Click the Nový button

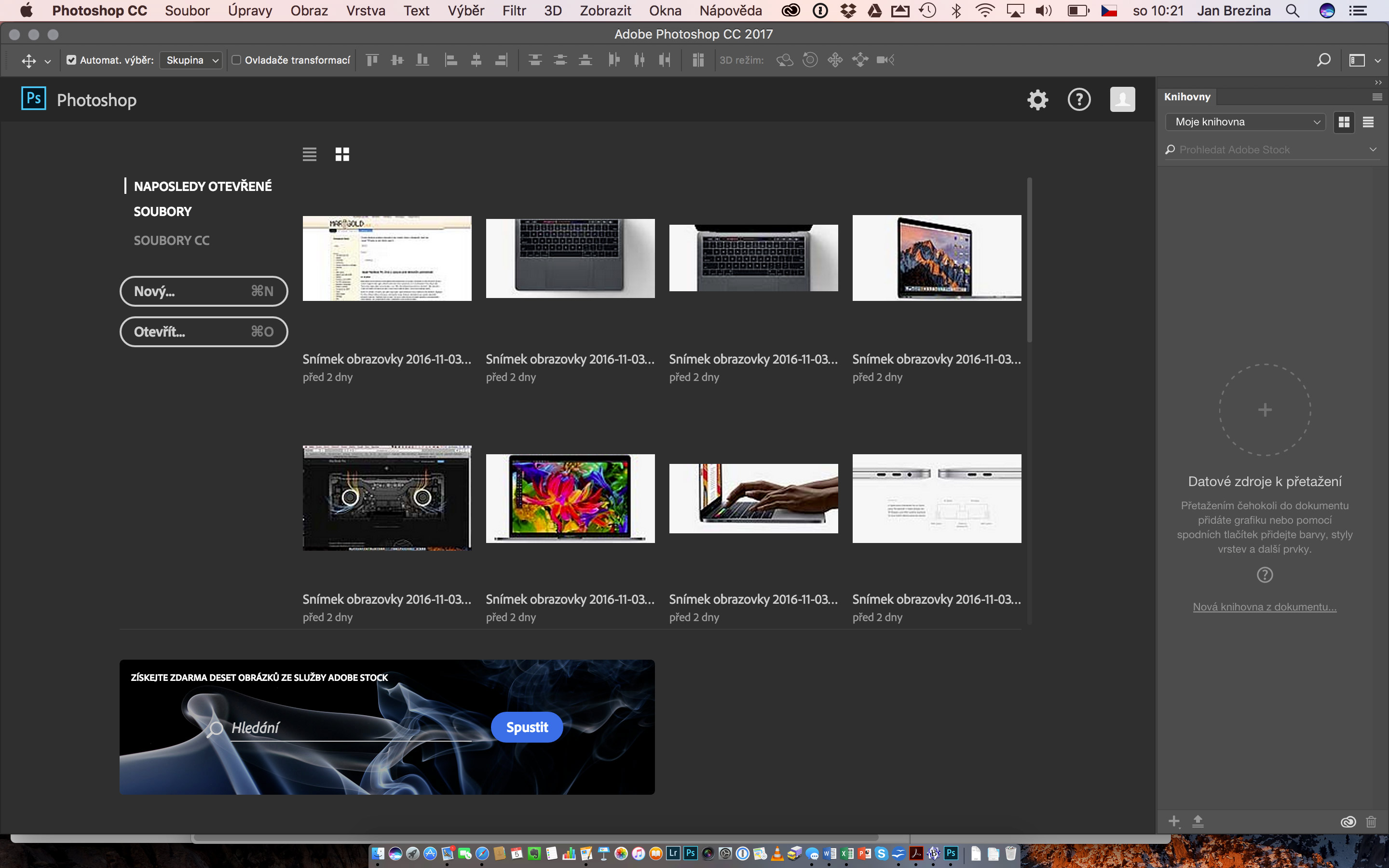204,291
